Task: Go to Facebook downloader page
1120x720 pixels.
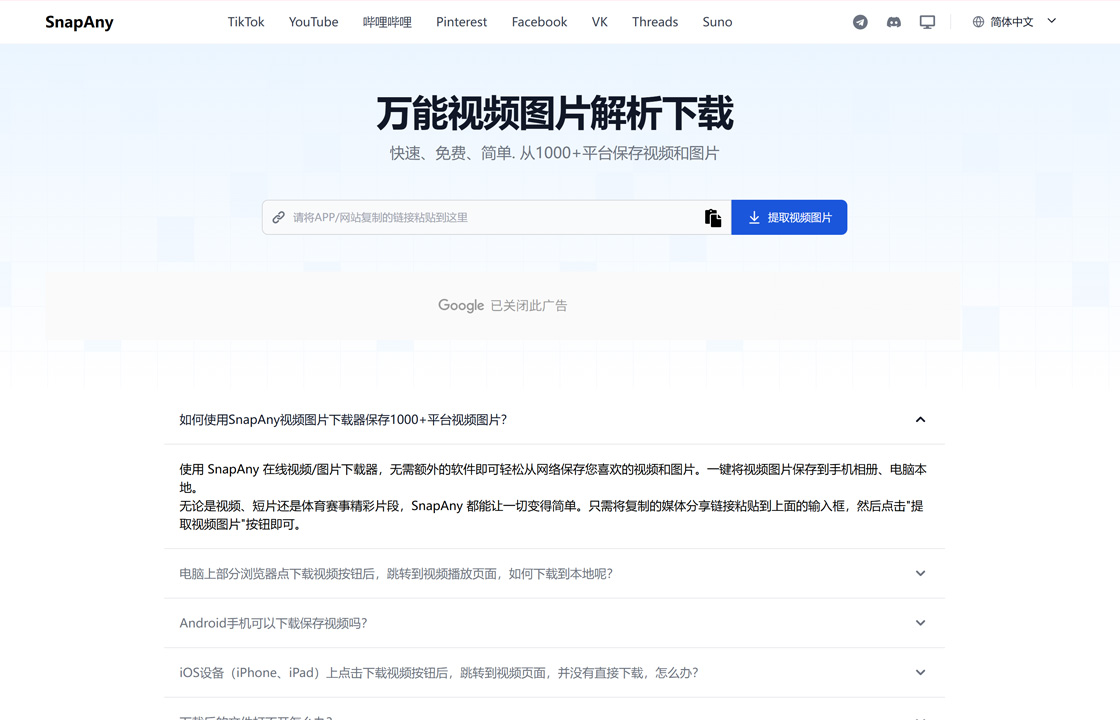Action: 539,22
